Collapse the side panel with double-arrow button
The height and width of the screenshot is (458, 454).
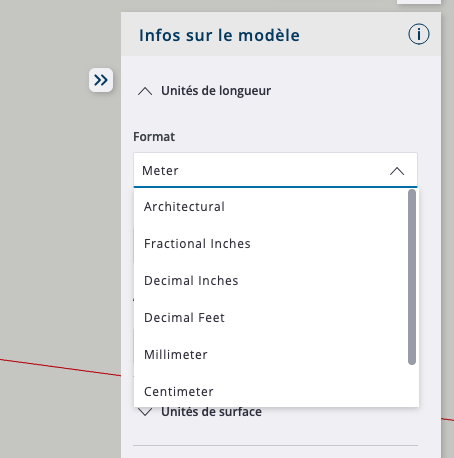(x=101, y=80)
